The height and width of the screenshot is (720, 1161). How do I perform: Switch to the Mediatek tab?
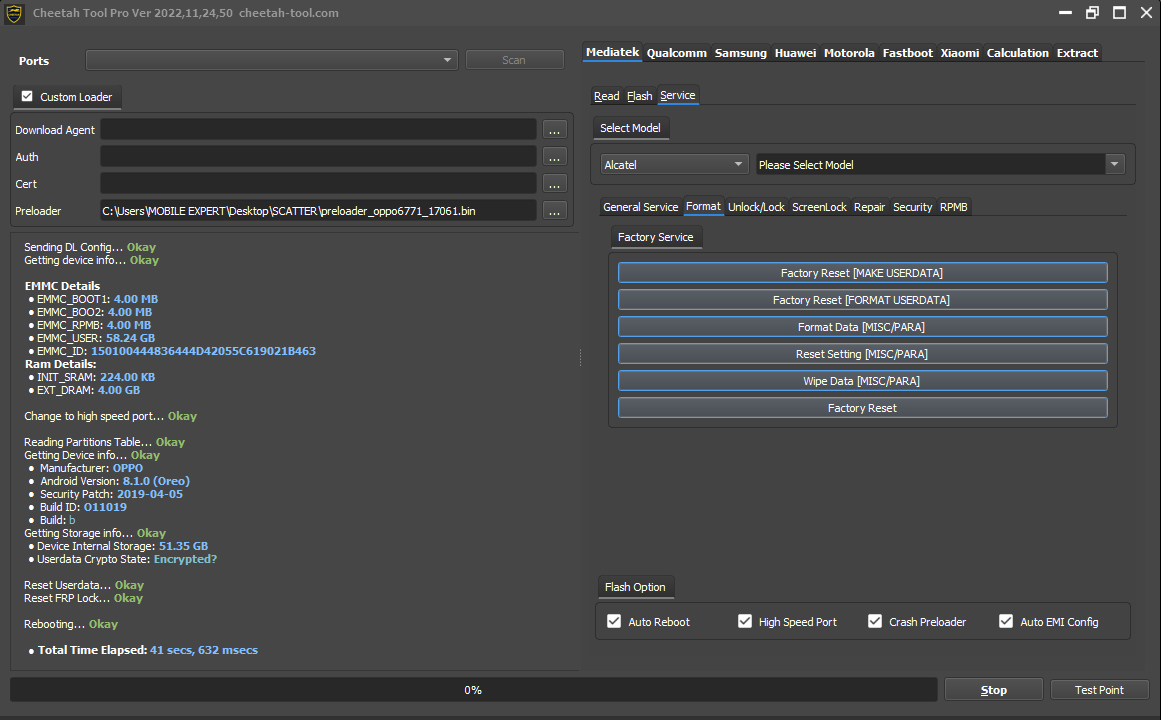[612, 52]
